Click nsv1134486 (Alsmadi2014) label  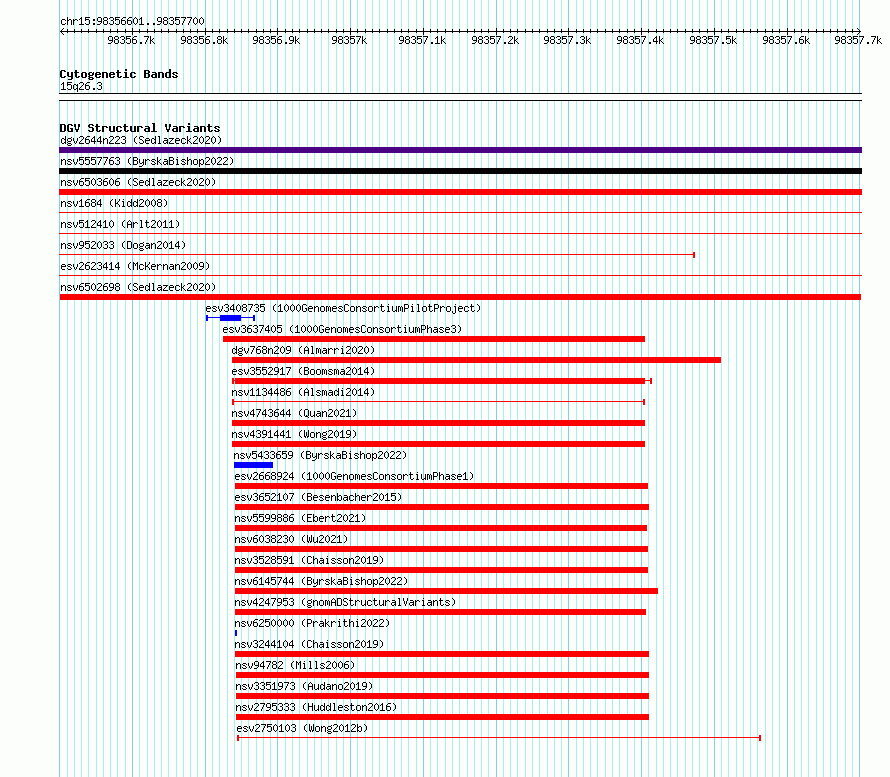pyautogui.click(x=303, y=392)
